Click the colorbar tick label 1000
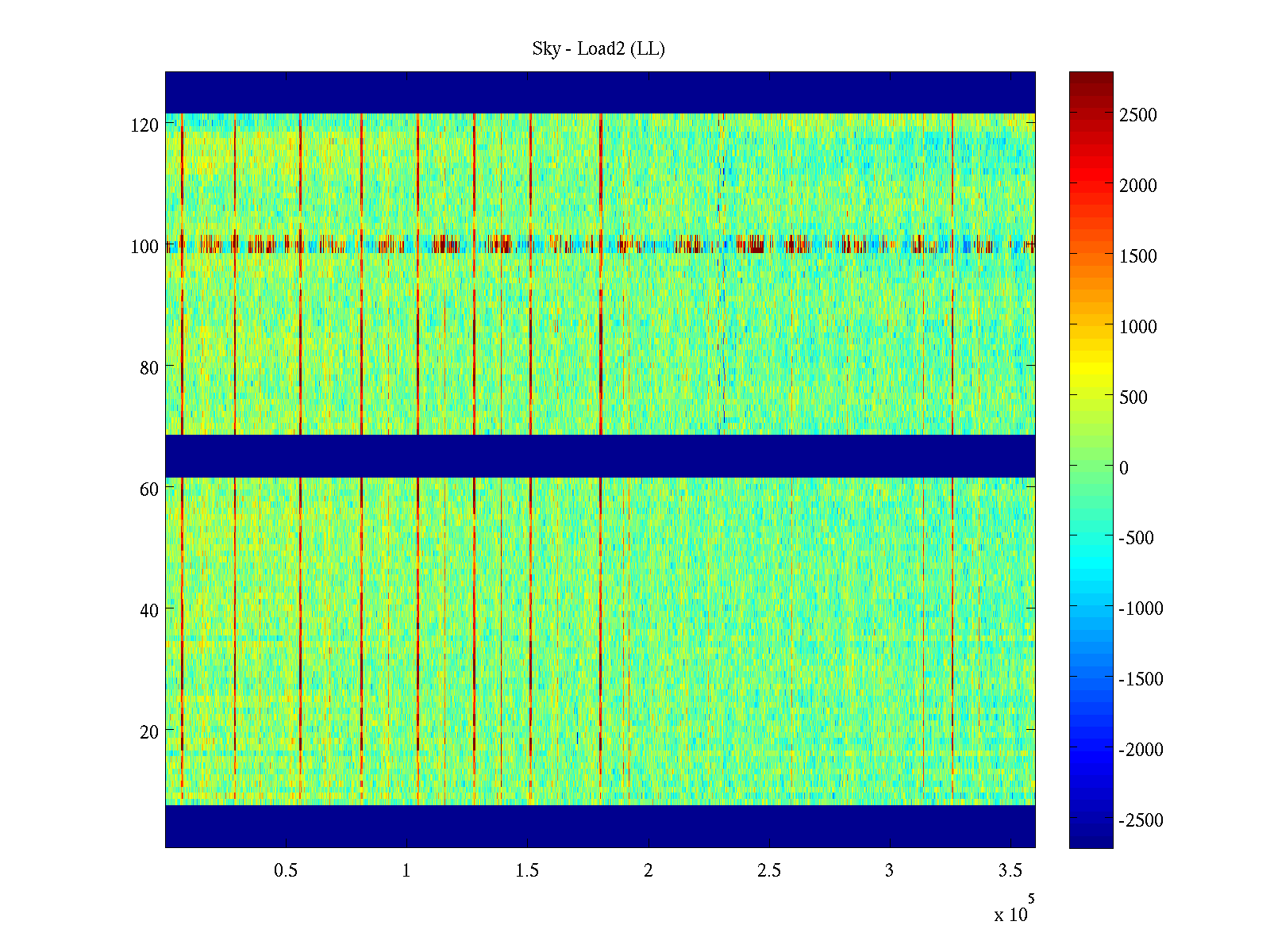Screen dimensions: 1270x952 1138,327
